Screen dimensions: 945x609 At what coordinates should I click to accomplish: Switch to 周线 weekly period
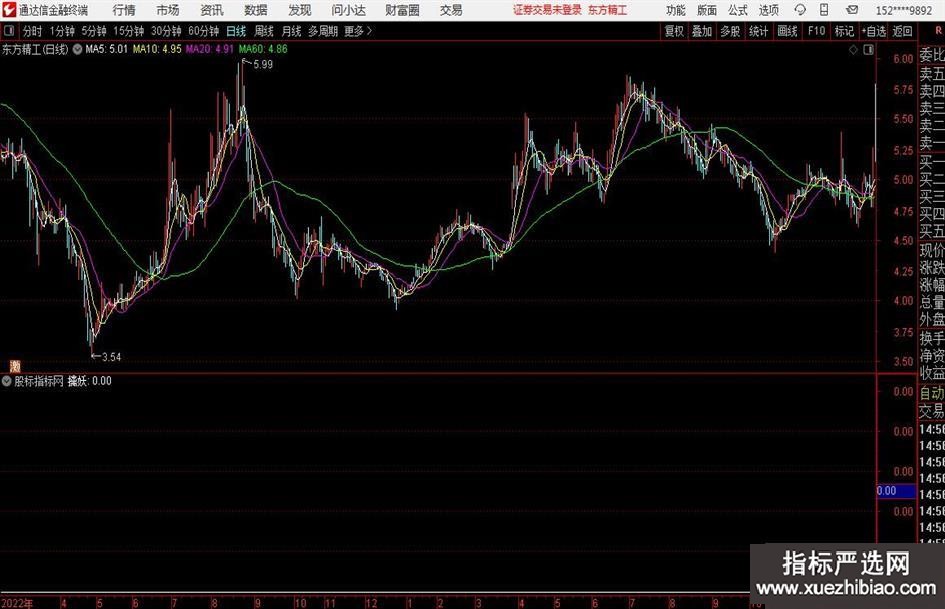pos(264,31)
